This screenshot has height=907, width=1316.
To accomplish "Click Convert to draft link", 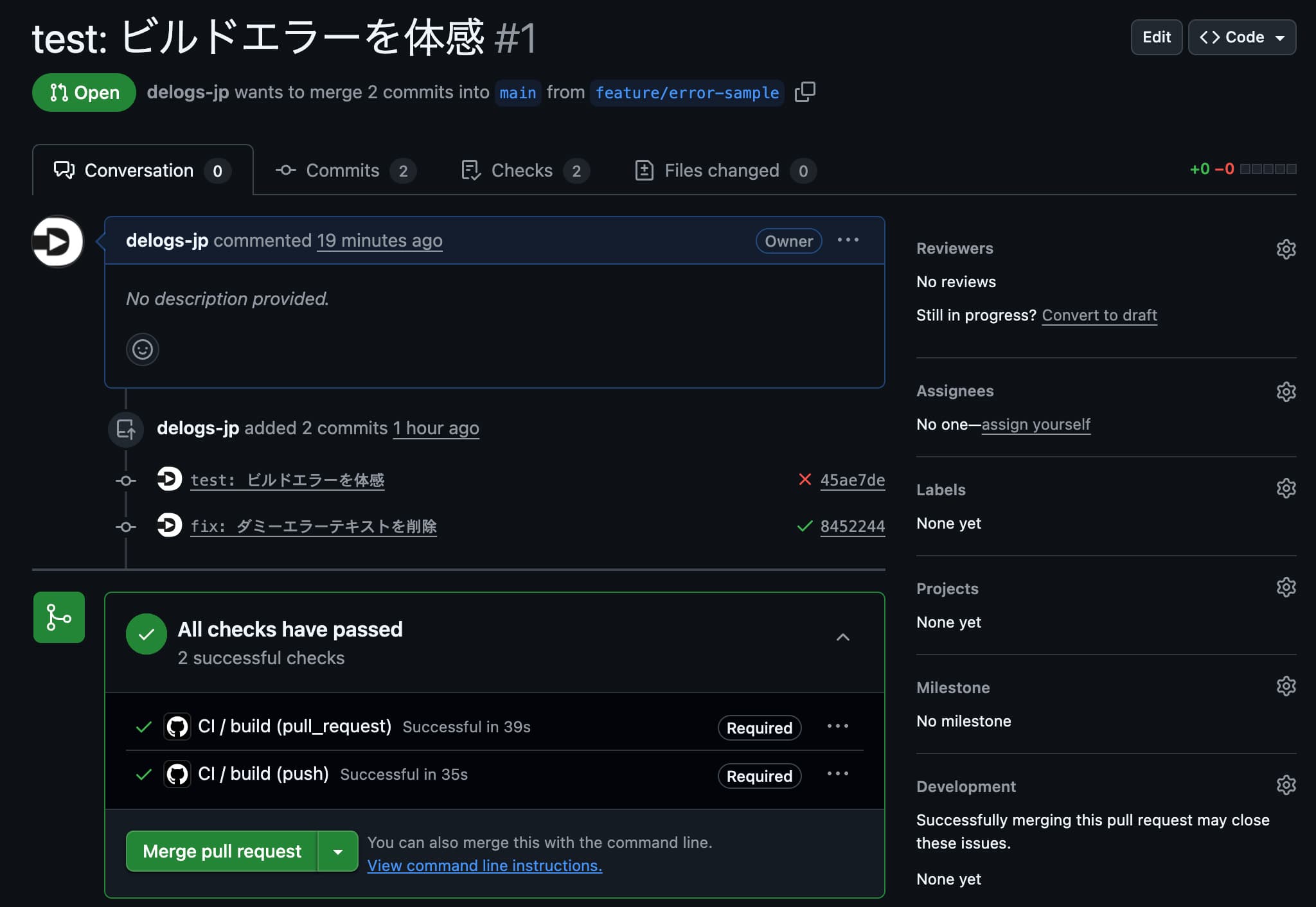I will pyautogui.click(x=1099, y=315).
